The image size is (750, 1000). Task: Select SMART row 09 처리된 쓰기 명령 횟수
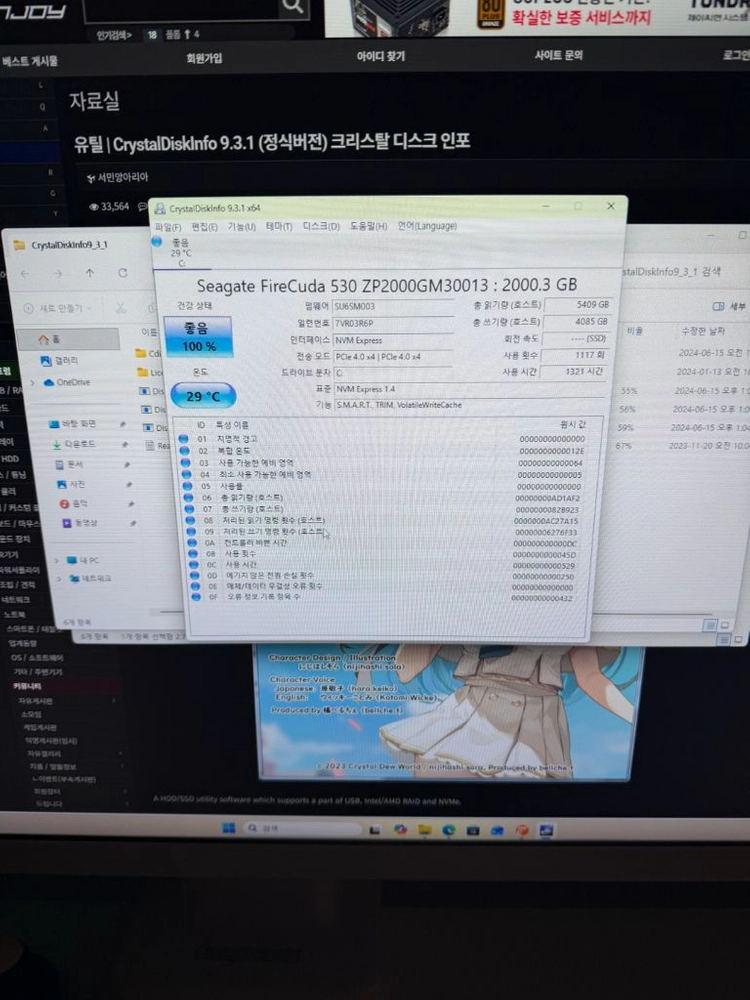[x=385, y=531]
